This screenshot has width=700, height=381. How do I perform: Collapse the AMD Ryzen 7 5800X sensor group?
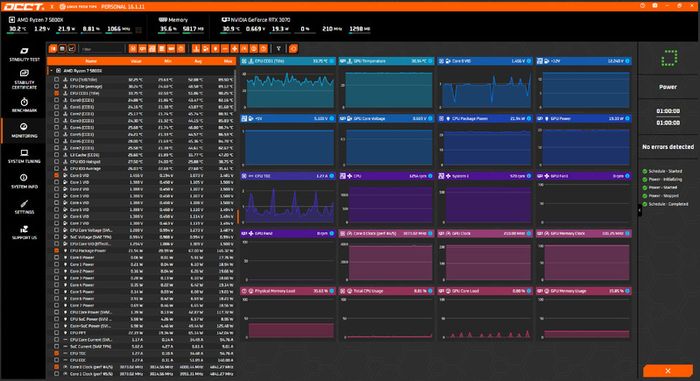(x=51, y=71)
